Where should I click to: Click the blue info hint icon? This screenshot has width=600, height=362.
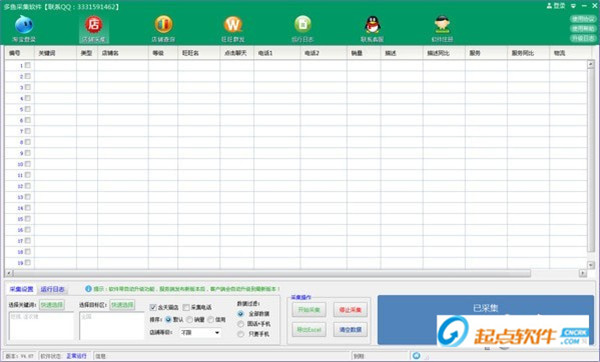(88, 289)
